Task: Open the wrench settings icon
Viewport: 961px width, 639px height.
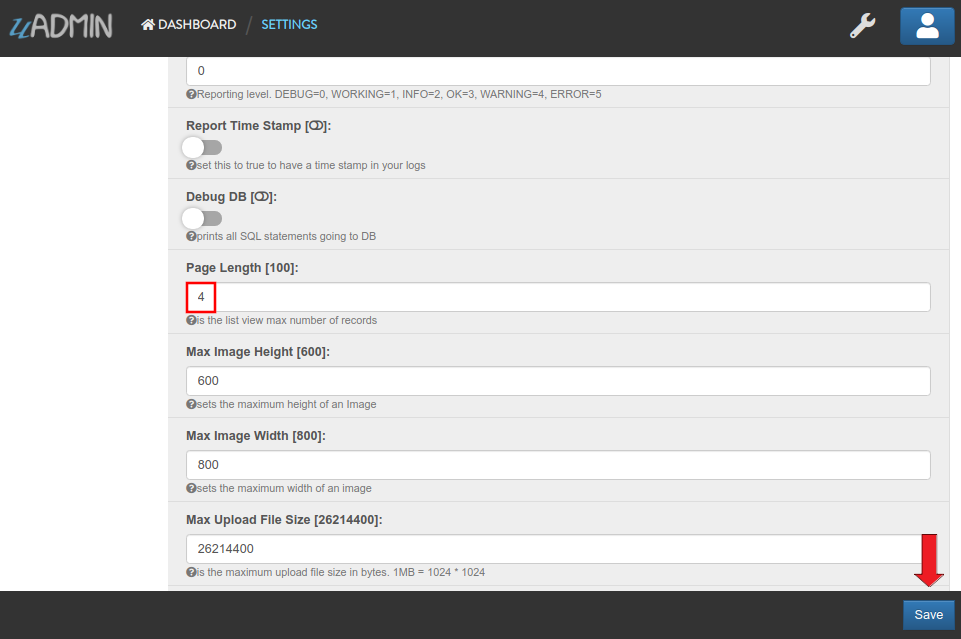Action: (862, 26)
